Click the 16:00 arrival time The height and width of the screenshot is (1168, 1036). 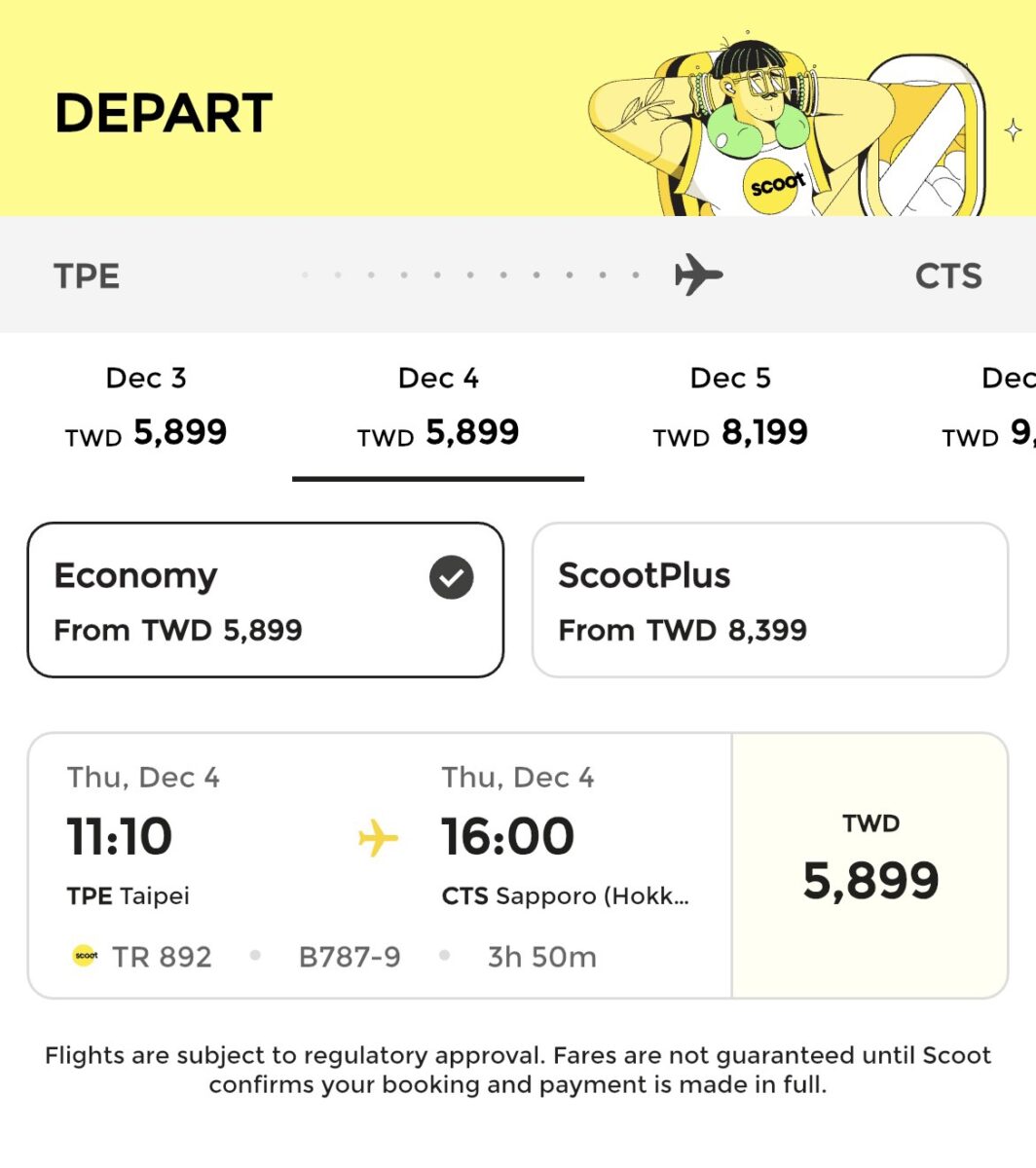[x=507, y=837]
